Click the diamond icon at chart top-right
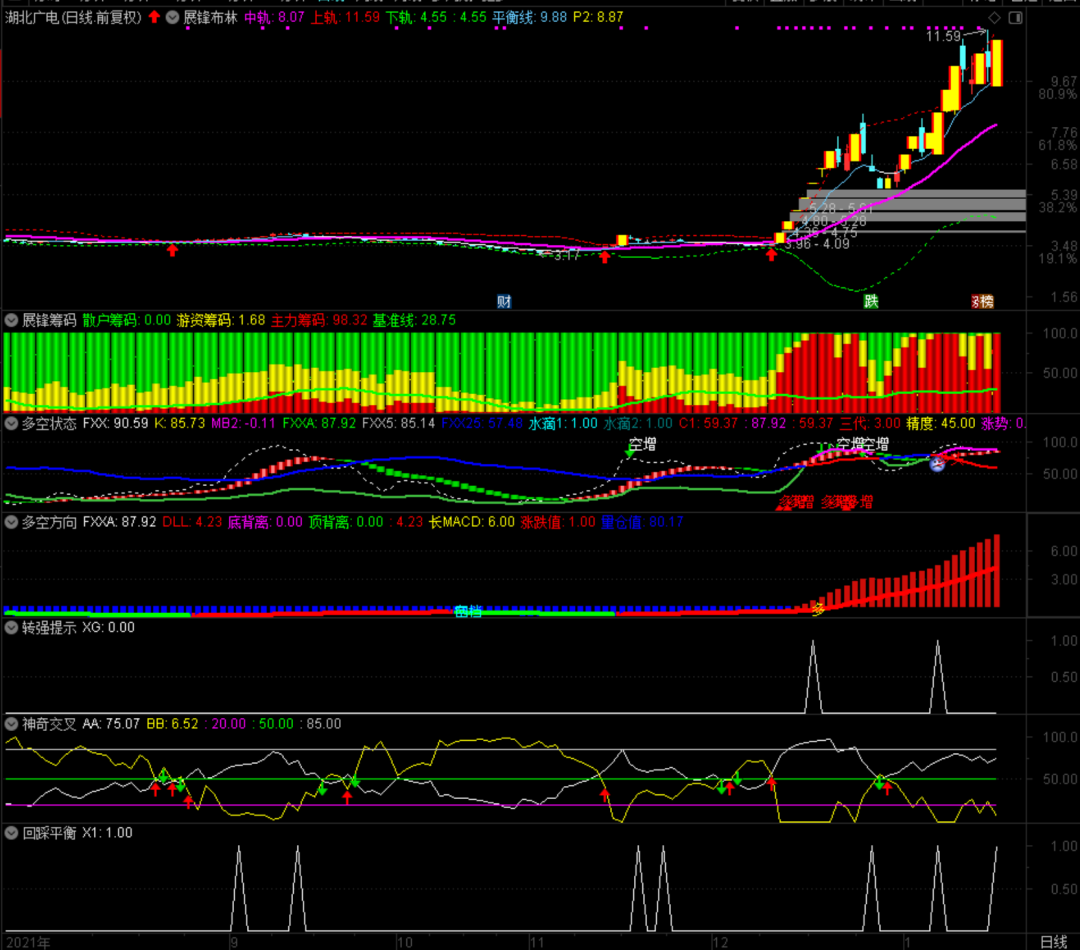Image resolution: width=1080 pixels, height=950 pixels. tap(994, 18)
